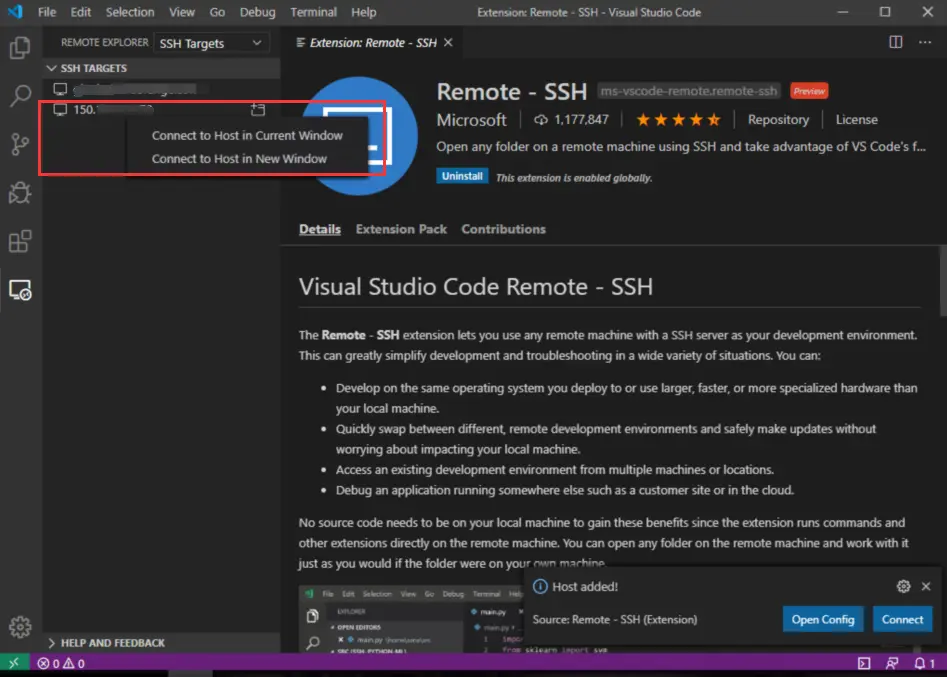Viewport: 947px width, 677px height.
Task: Switch to the Contributions tab
Action: (x=503, y=229)
